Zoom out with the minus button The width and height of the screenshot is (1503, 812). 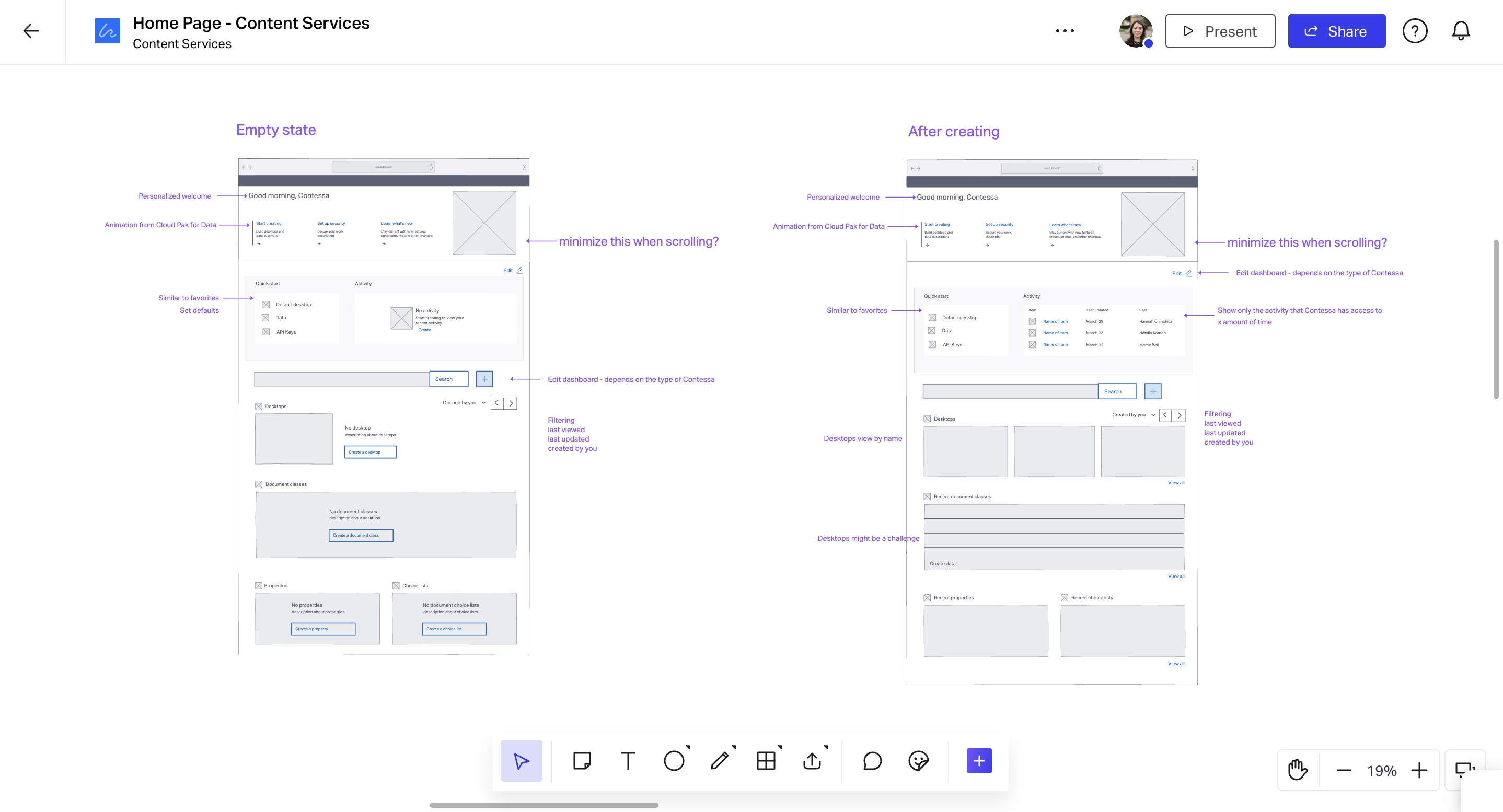[x=1344, y=771]
